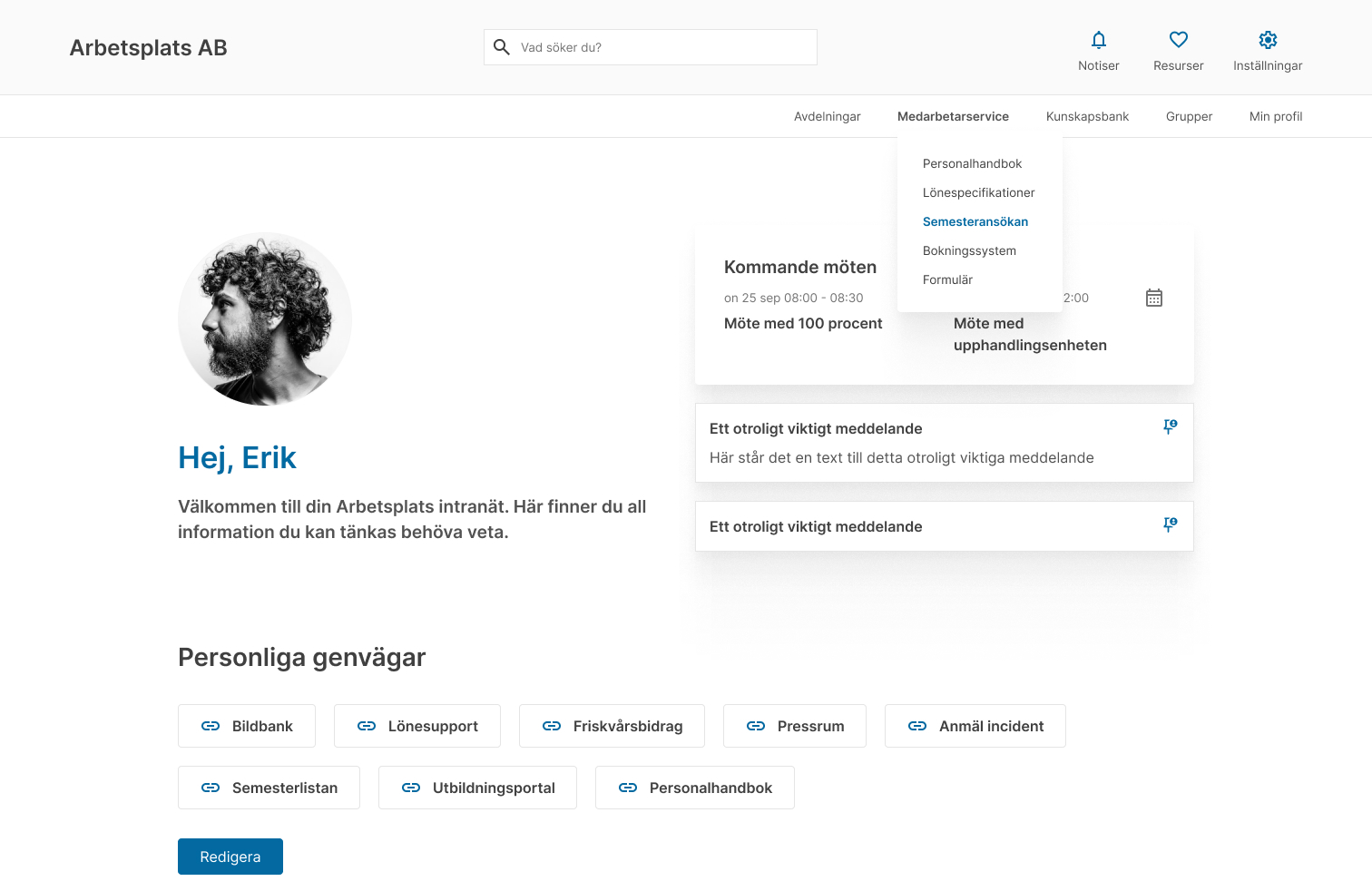Open the Notiser bell icon
This screenshot has width=1372, height=891.
click(x=1098, y=40)
